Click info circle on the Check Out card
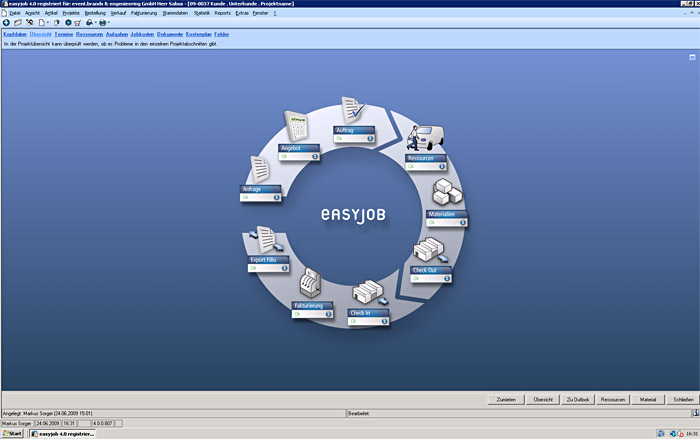 [x=447, y=279]
